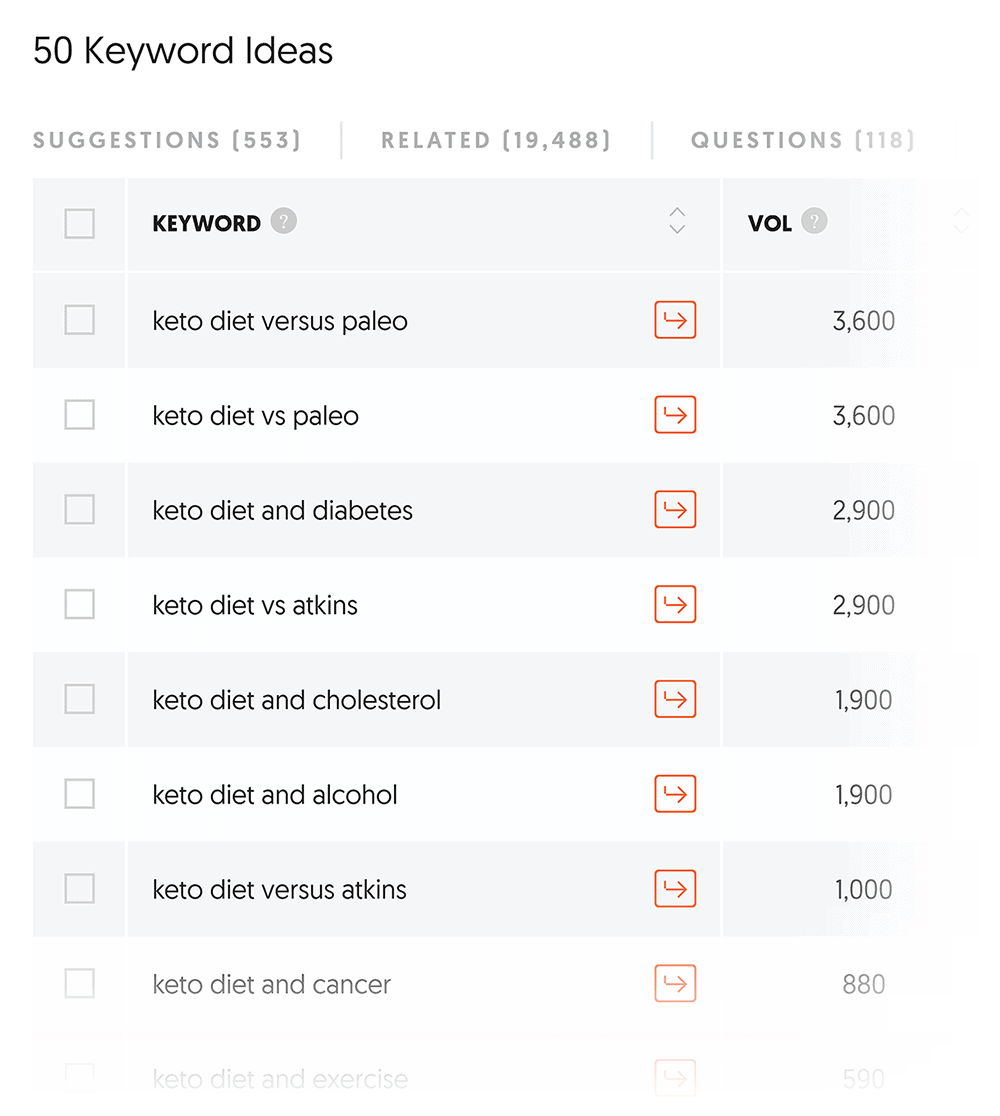Show the QUESTIONS (118) tab
The width and height of the screenshot is (1000, 1116).
(x=802, y=140)
